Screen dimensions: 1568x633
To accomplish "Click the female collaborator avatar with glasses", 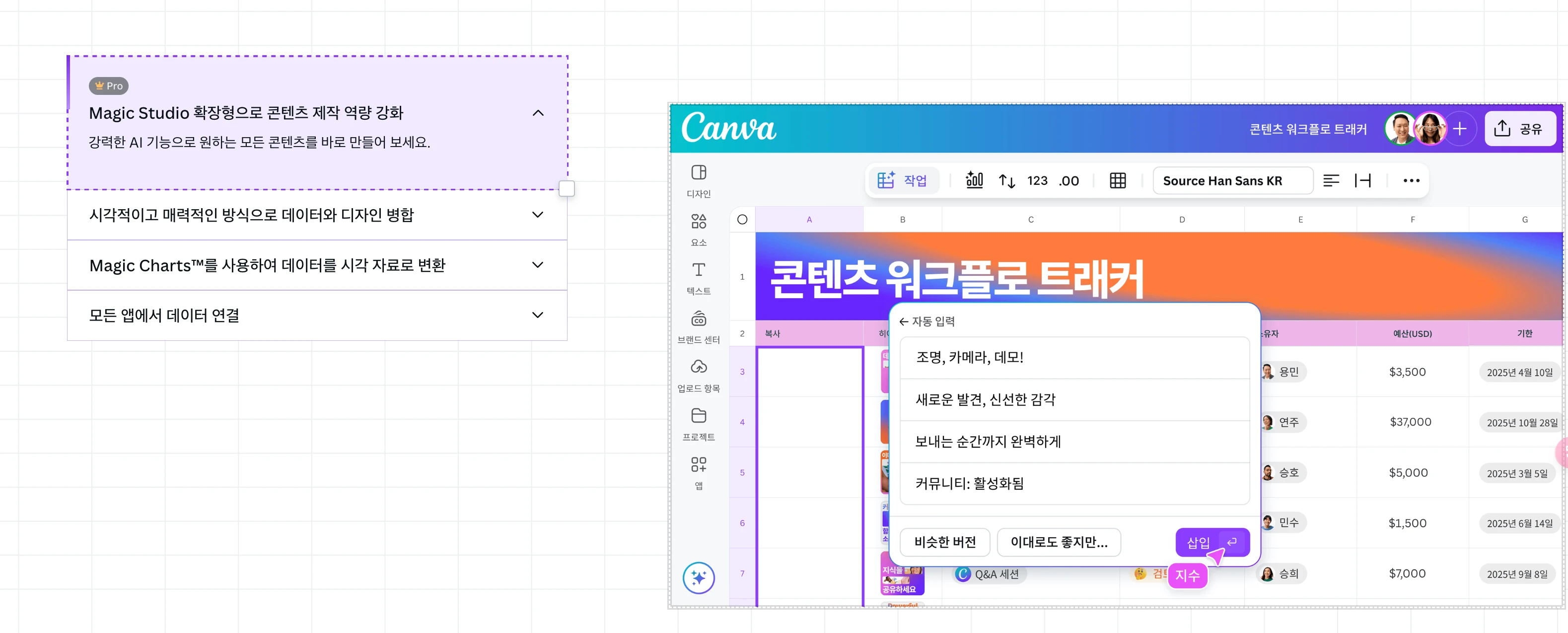I will pos(1430,129).
